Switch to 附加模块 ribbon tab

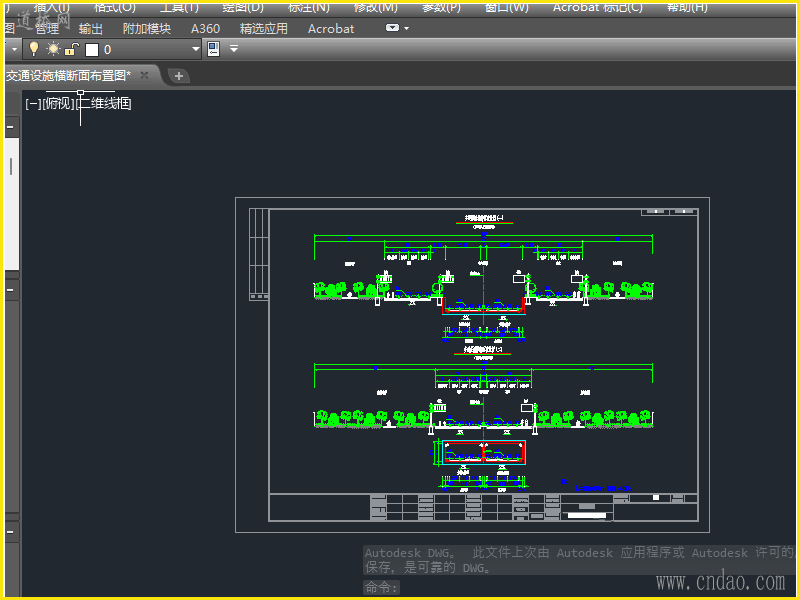pos(146,29)
